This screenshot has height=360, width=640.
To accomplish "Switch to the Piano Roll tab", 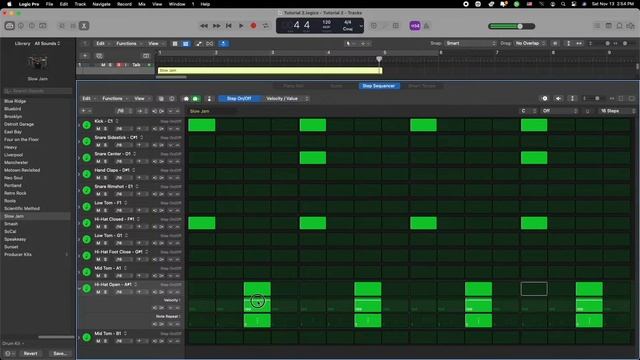I will click(293, 86).
